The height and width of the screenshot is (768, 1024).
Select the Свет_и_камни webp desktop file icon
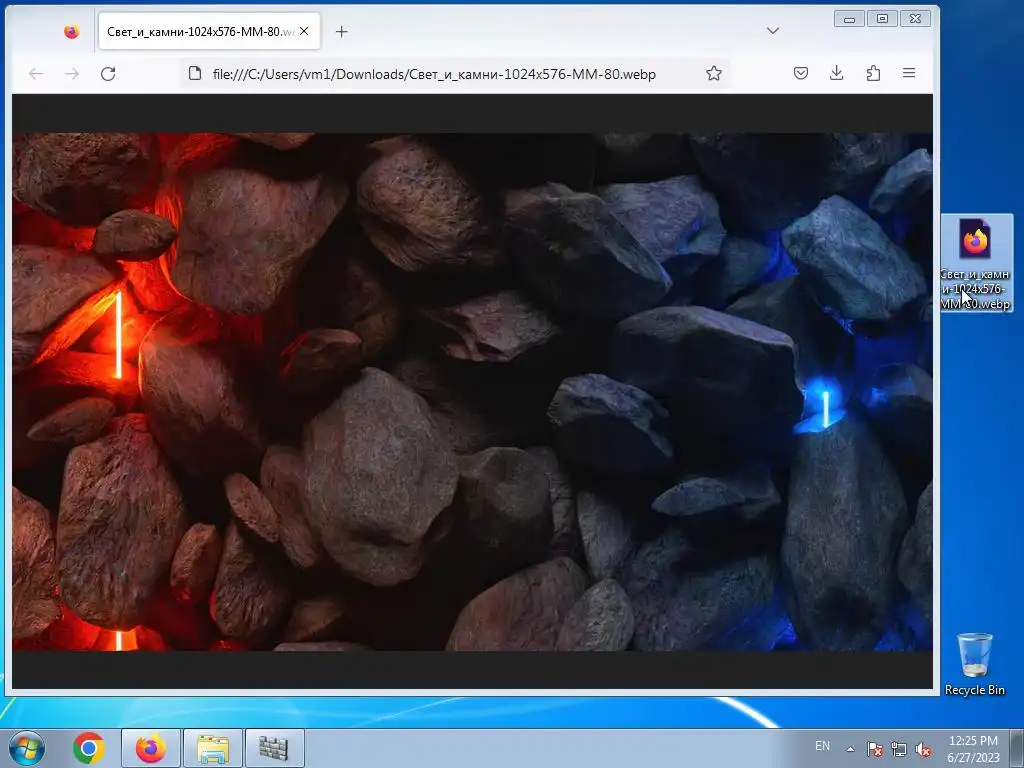[x=976, y=263]
